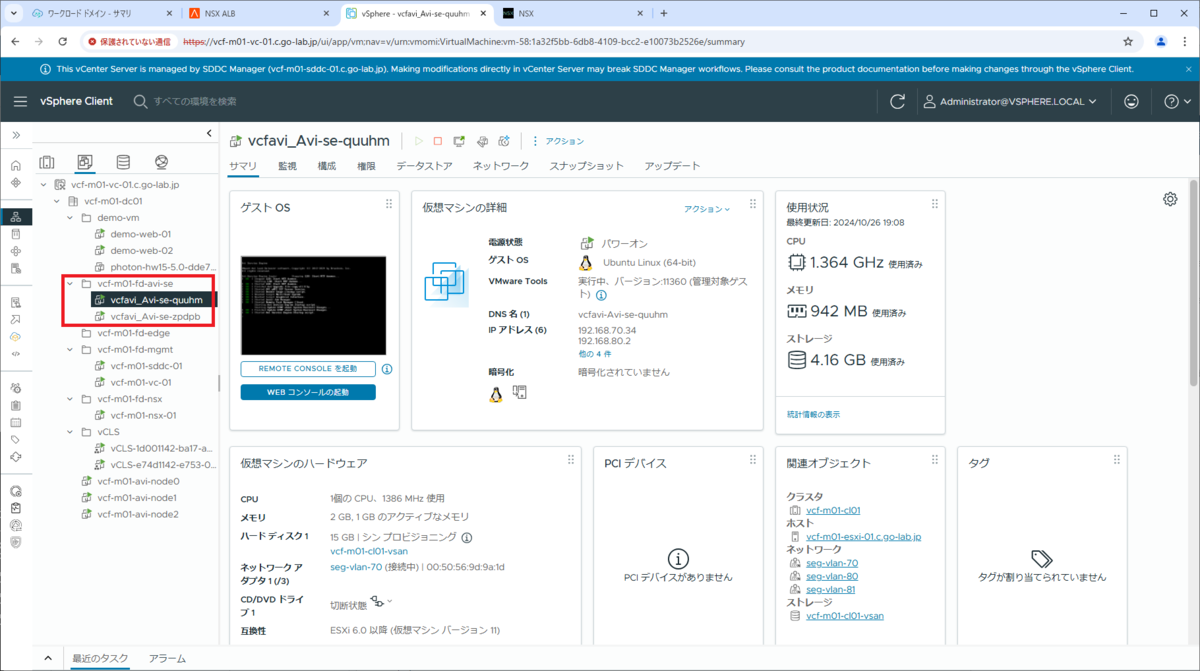Switch to the Networking inventory view
The image size is (1200, 671).
[x=161, y=162]
